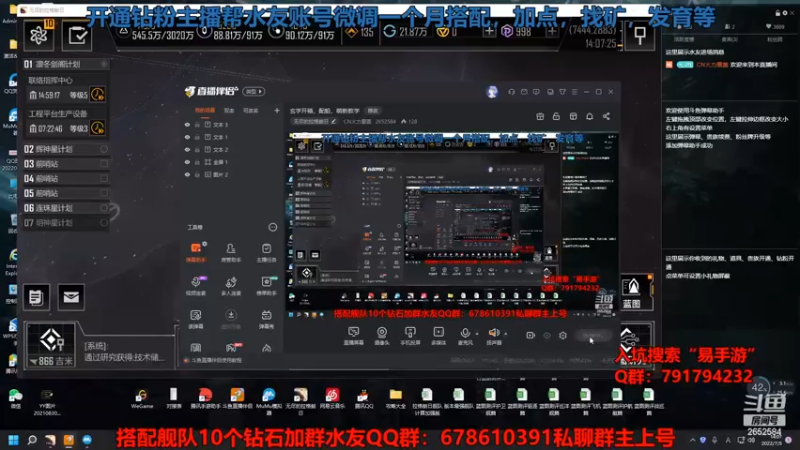Open the 弹幕秀 tool
This screenshot has width=800, height=450.
point(266,319)
